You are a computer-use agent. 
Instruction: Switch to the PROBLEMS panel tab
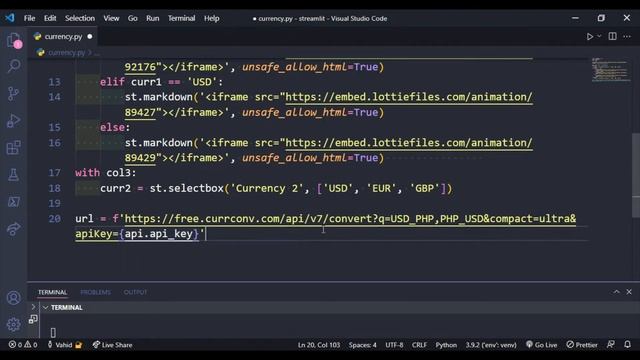[96, 292]
